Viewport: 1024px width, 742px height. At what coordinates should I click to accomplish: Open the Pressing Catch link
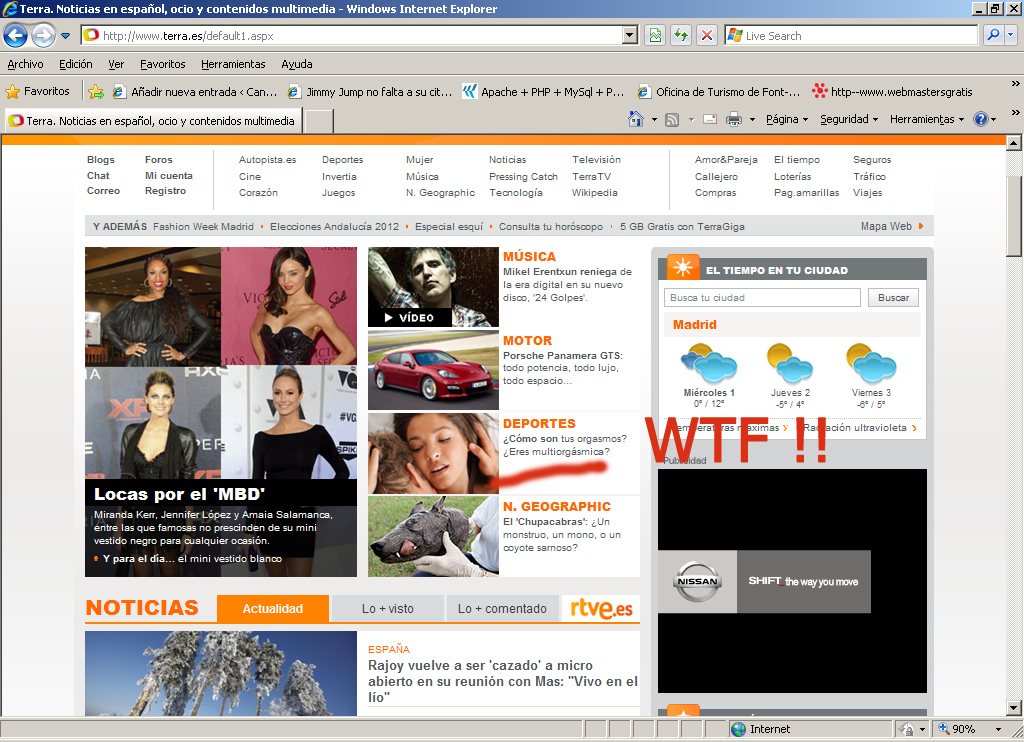pyautogui.click(x=523, y=176)
